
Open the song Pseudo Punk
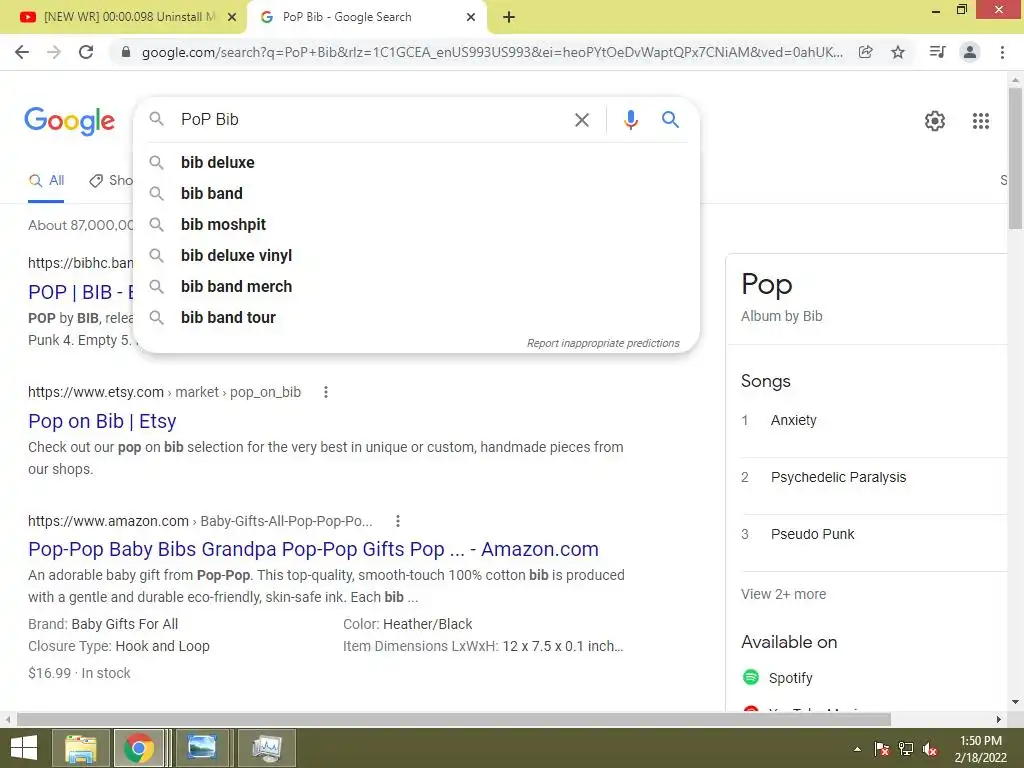click(x=812, y=534)
